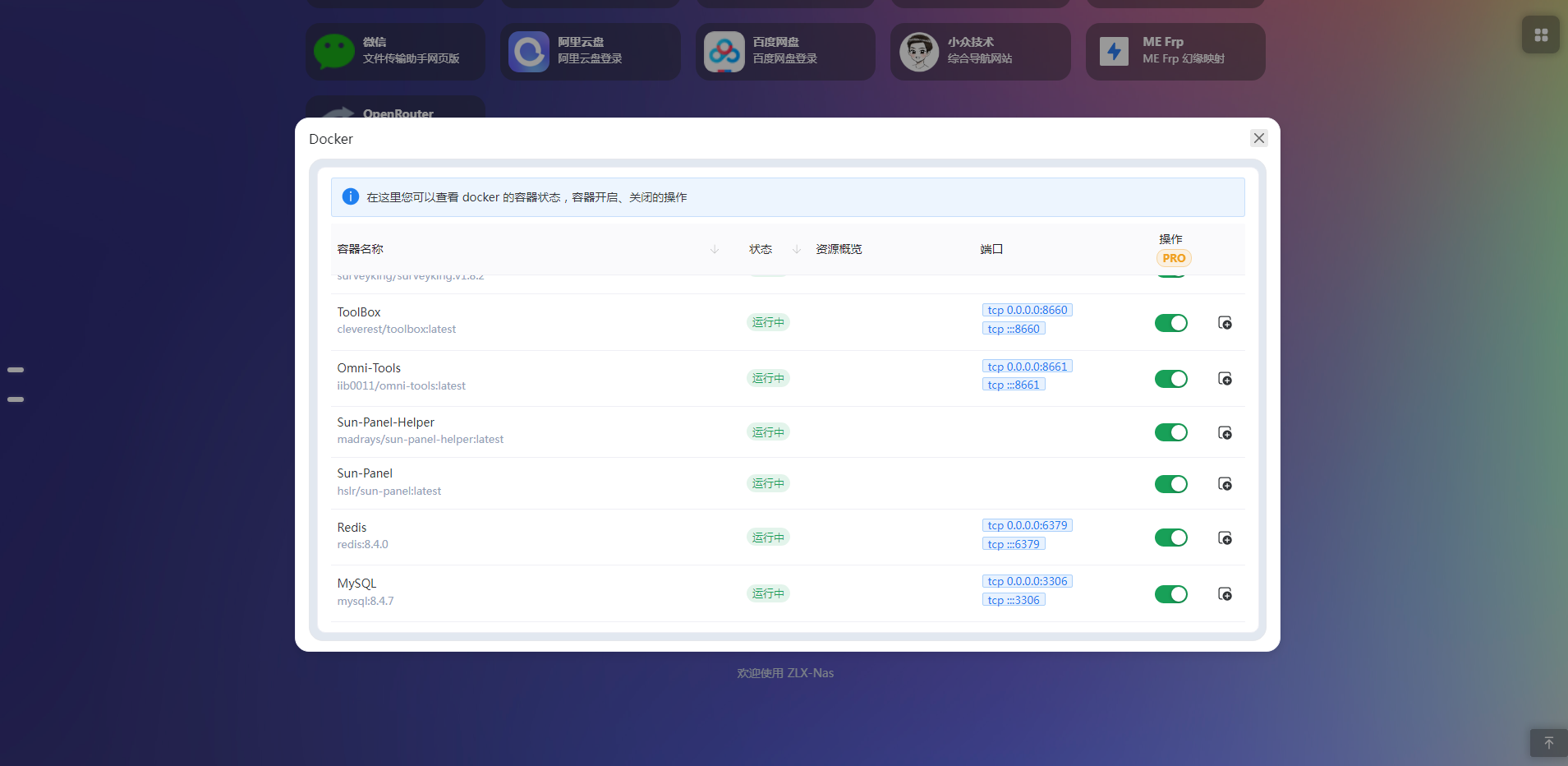Open the ToolBox container details icon

click(x=1225, y=323)
